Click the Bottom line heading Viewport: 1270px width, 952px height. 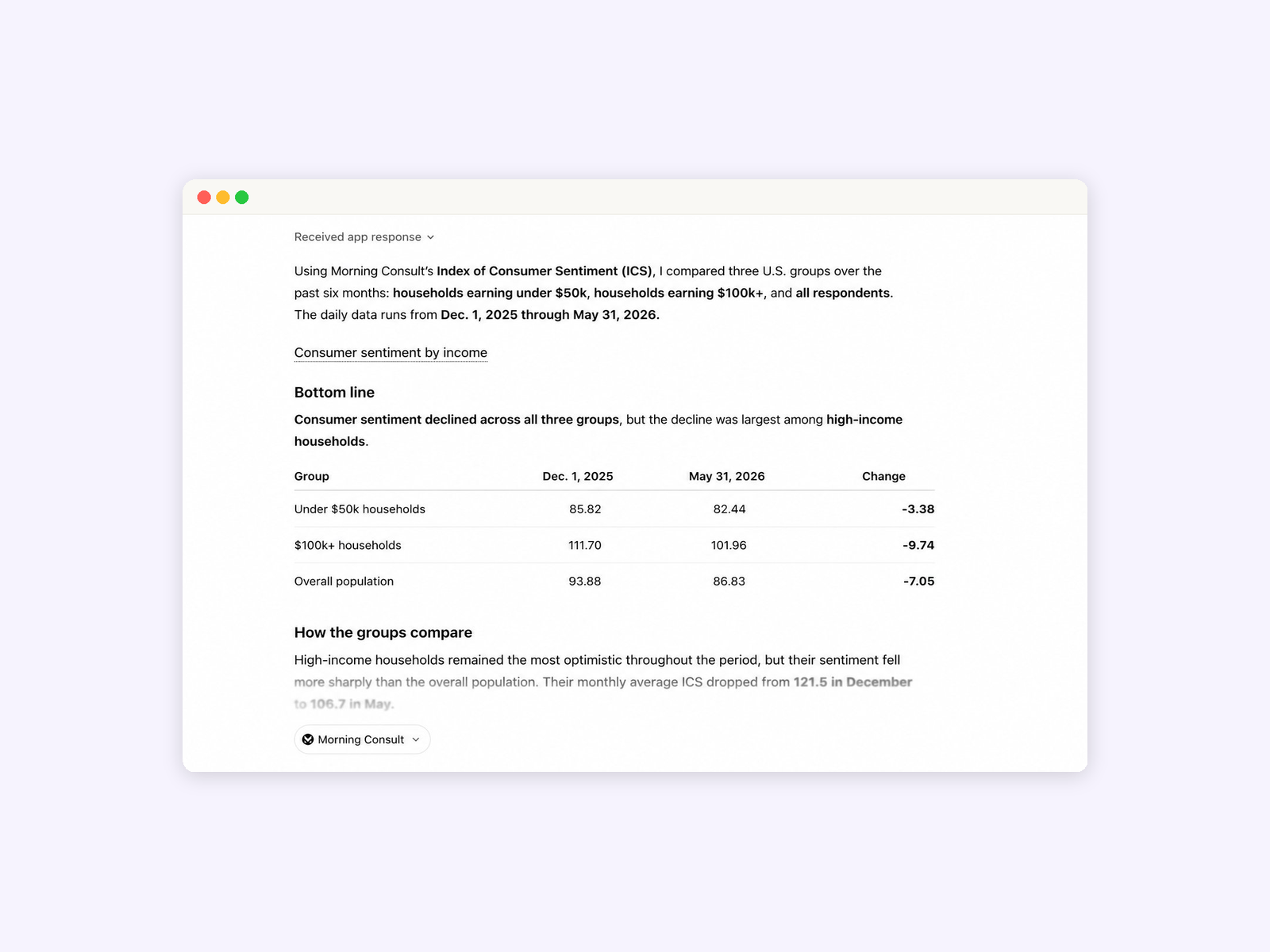(334, 393)
